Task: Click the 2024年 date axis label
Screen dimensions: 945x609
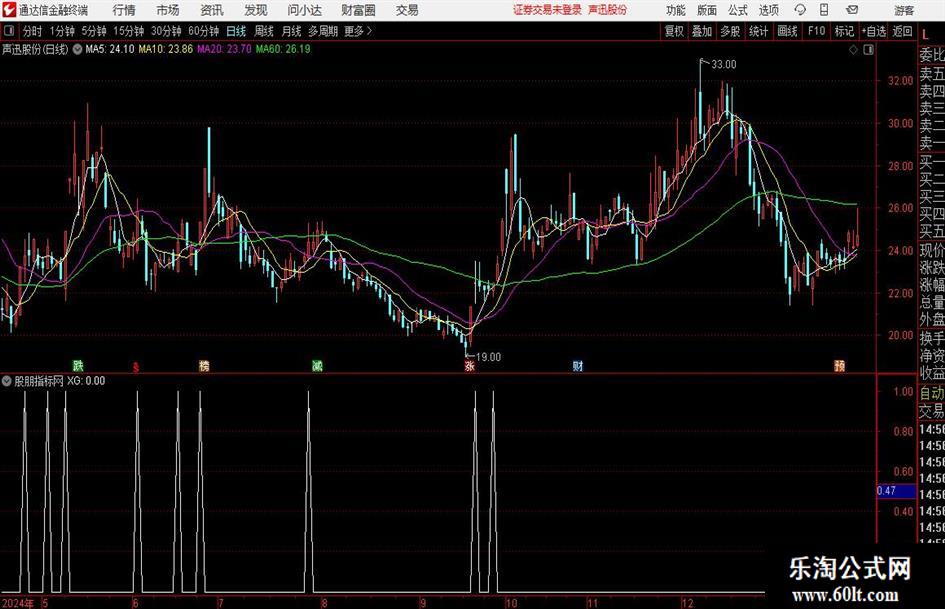Action: (x=19, y=603)
